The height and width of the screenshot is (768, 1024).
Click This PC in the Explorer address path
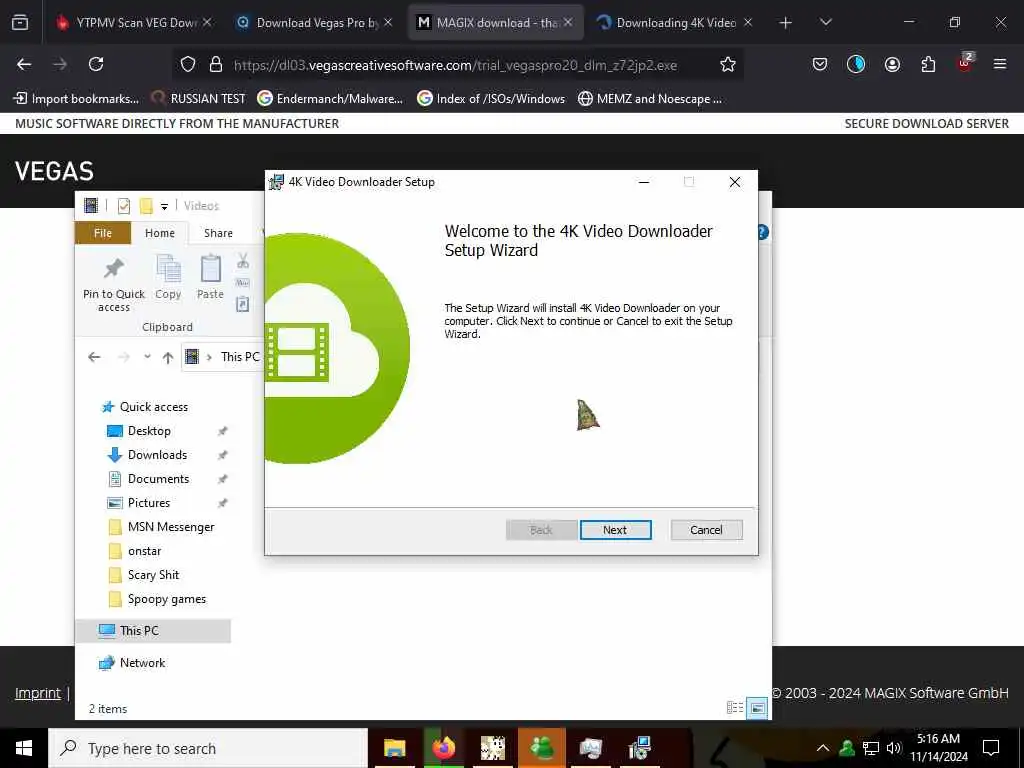240,357
